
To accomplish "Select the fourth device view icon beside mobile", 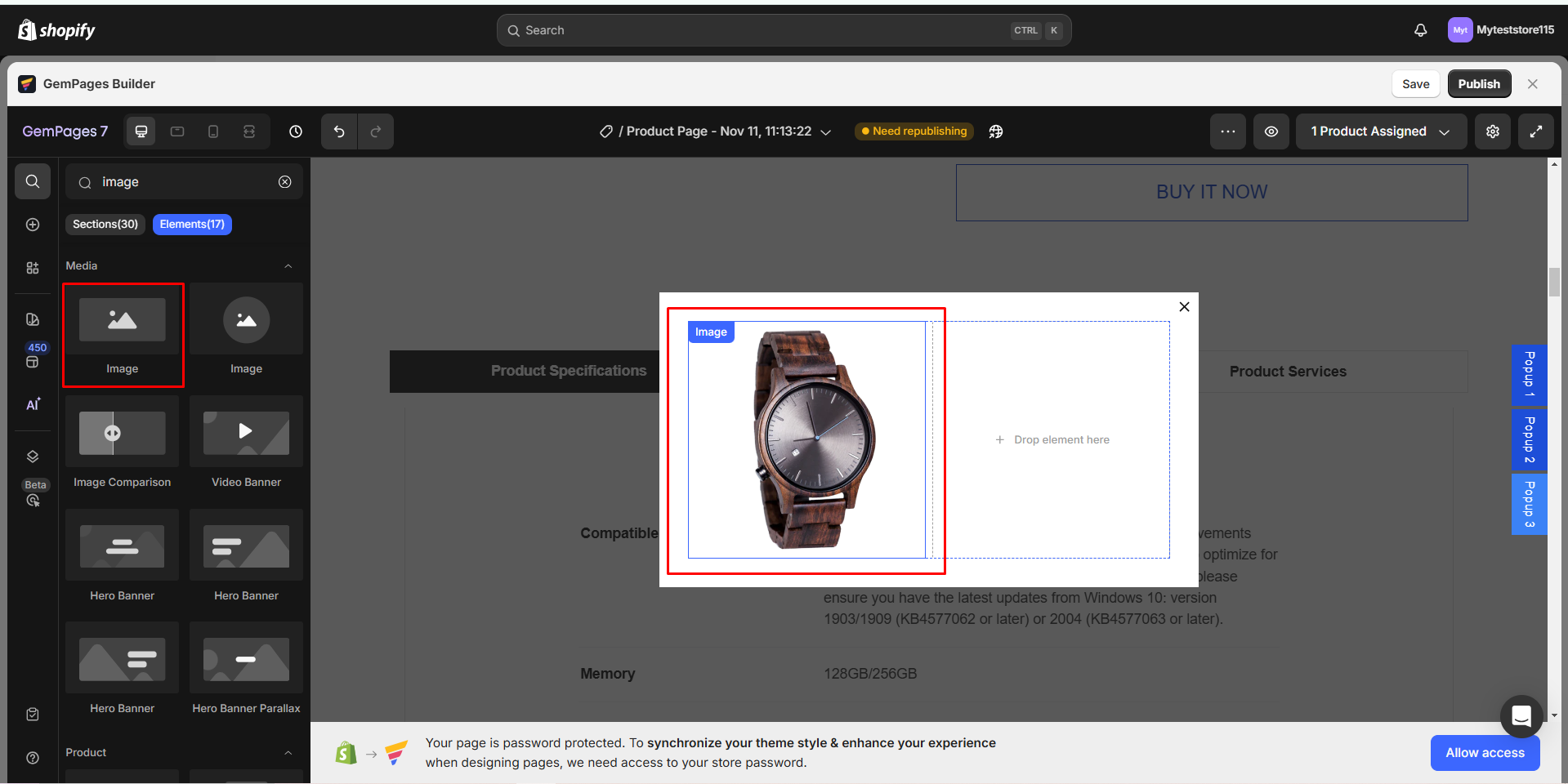I will point(249,131).
